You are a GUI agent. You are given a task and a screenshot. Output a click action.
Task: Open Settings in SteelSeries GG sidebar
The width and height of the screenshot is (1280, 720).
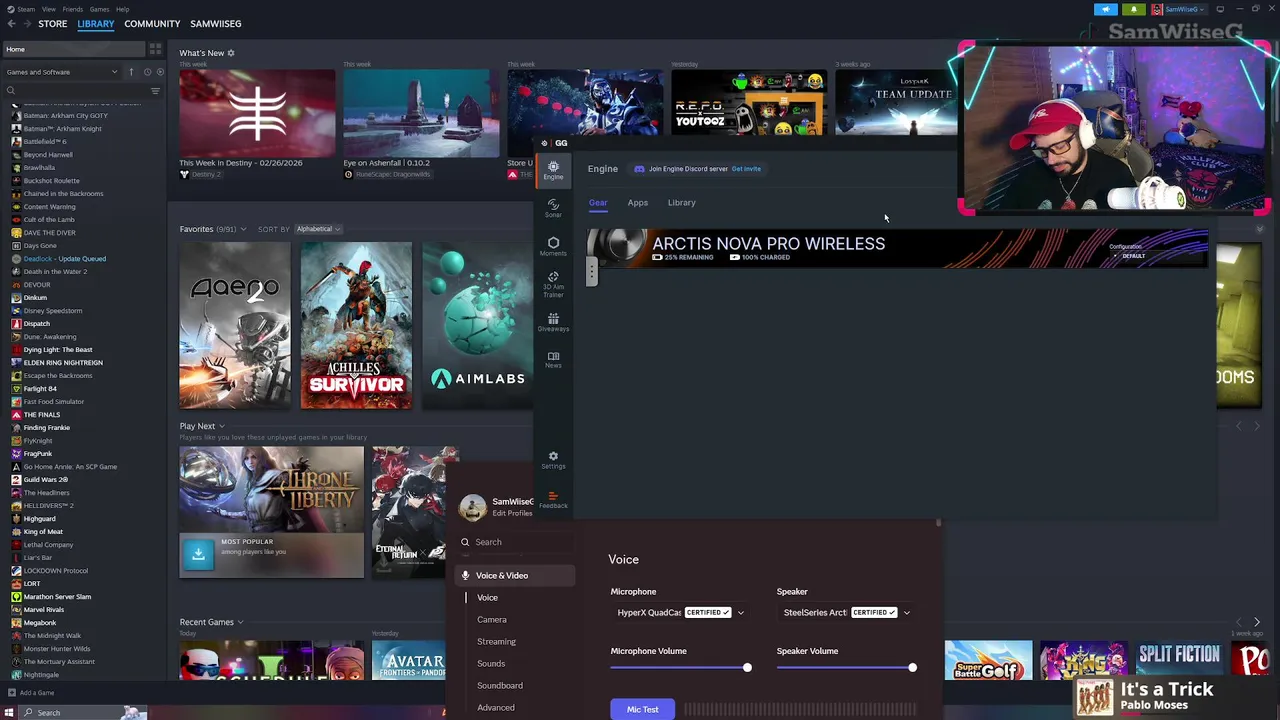(x=553, y=459)
